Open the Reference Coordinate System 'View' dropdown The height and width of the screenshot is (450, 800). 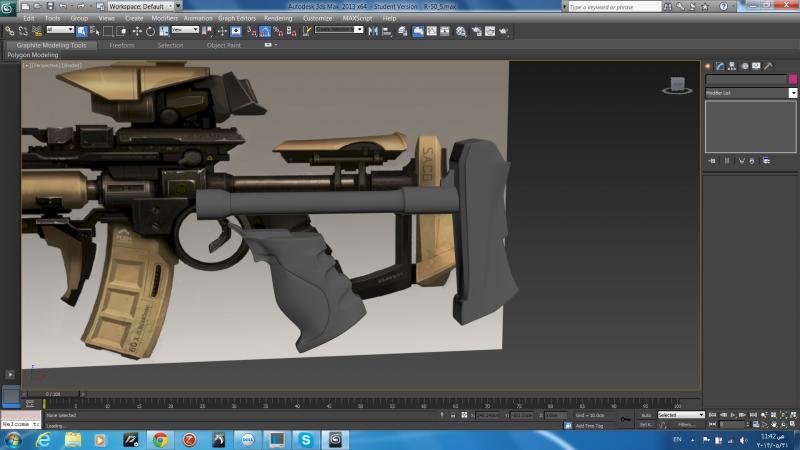185,30
